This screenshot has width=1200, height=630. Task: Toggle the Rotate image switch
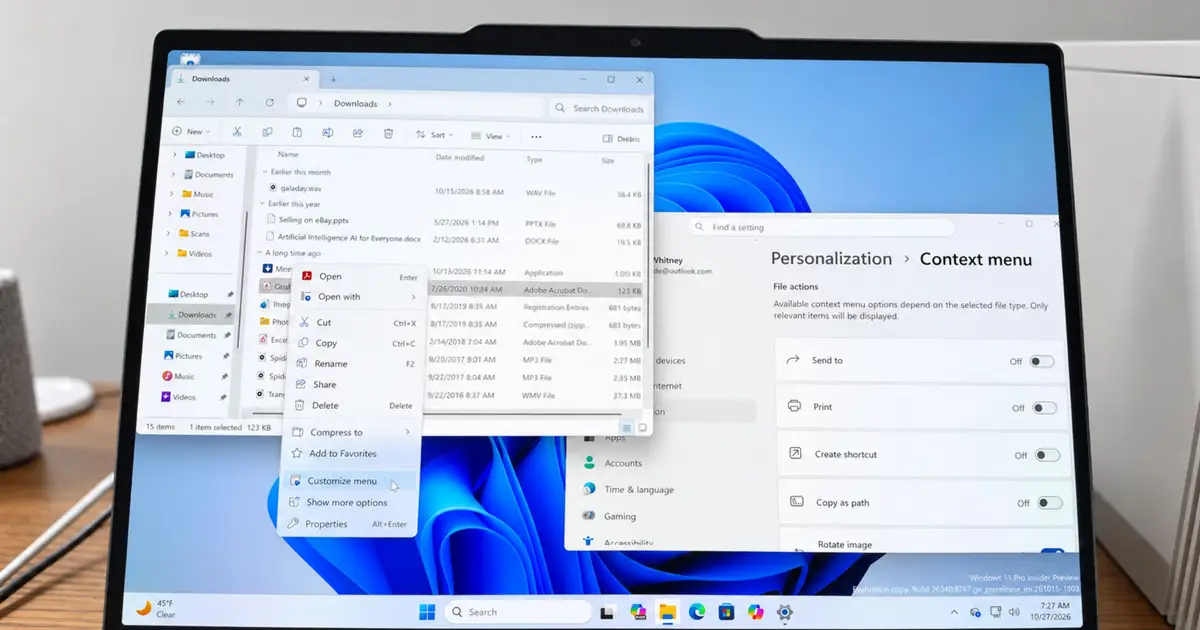1053,550
